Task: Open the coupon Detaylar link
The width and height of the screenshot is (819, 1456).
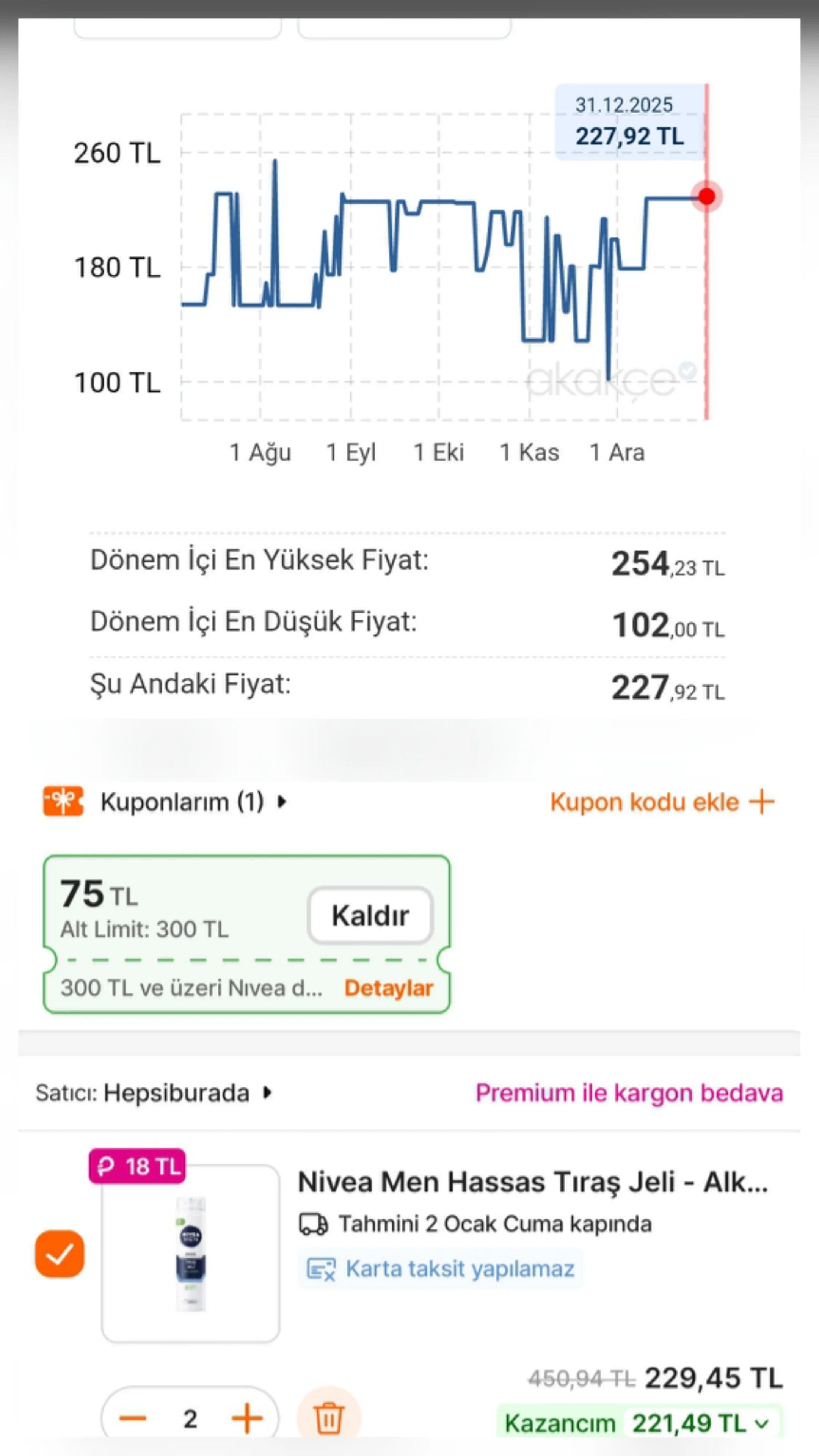Action: (389, 988)
